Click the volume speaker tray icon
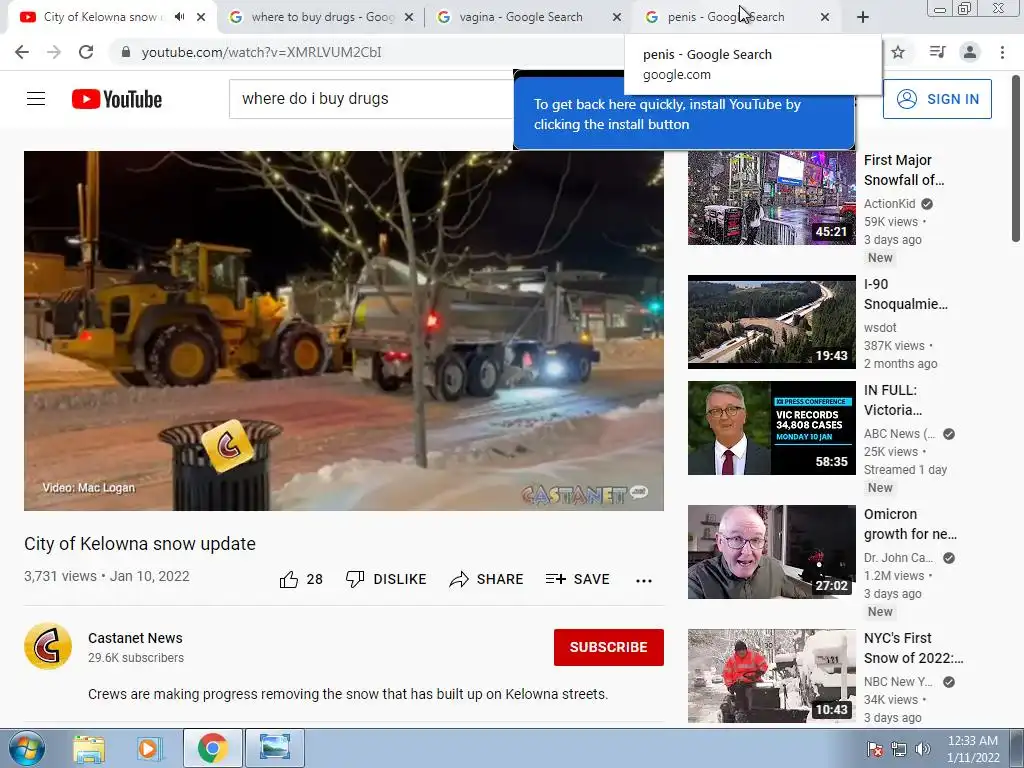1024x768 pixels. pos(923,749)
